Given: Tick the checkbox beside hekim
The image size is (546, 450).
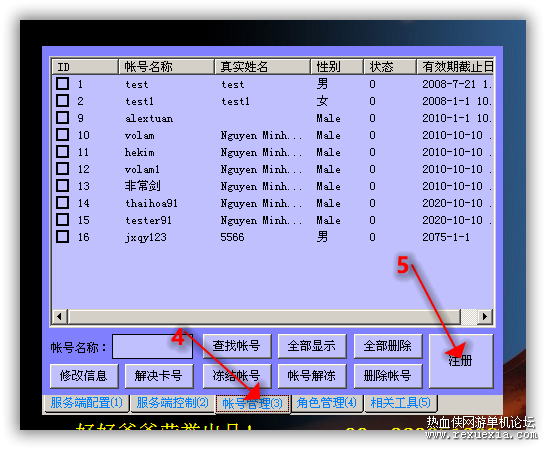Looking at the screenshot, I should [x=63, y=152].
